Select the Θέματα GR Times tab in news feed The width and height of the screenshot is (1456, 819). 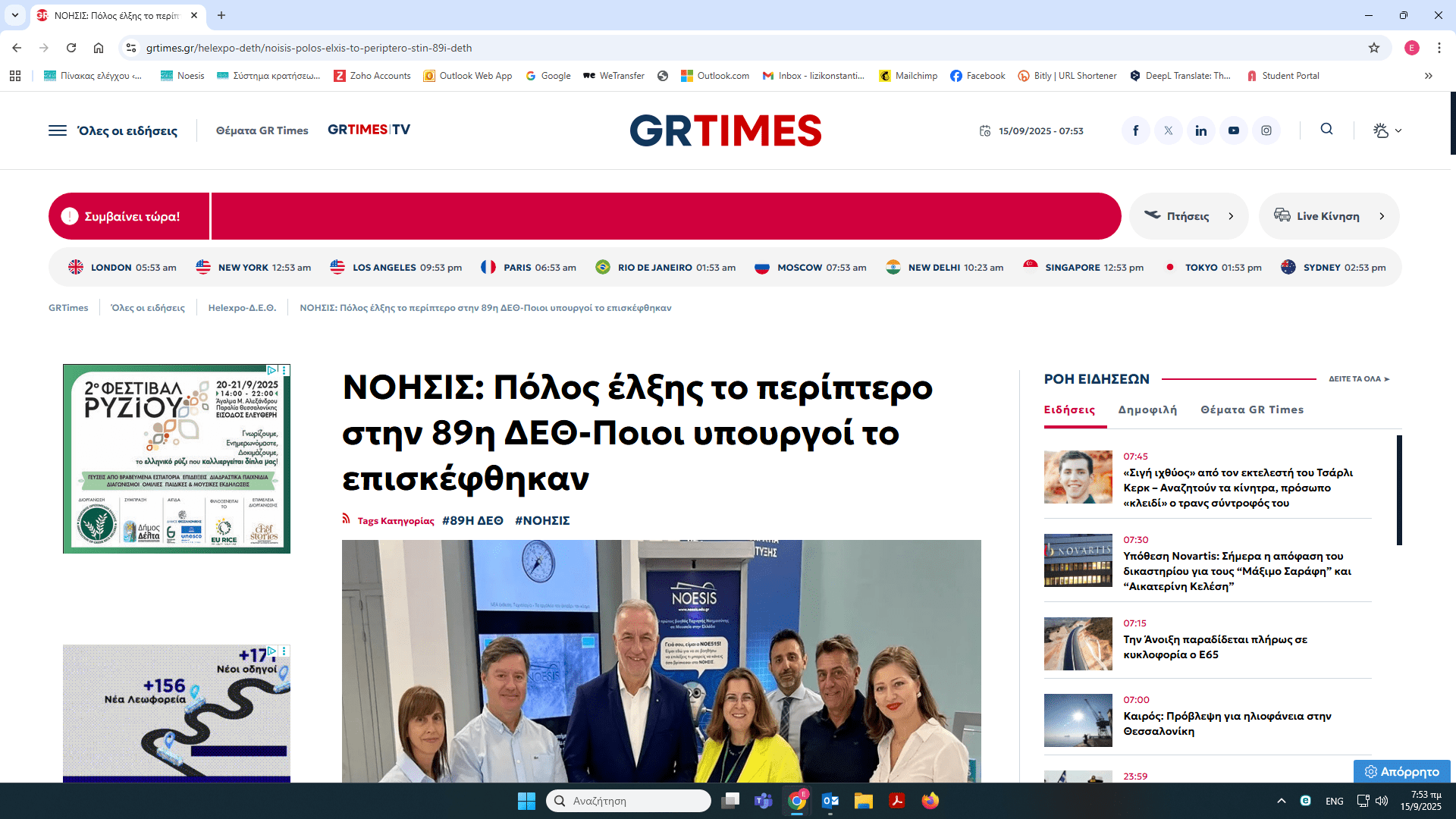pos(1252,409)
